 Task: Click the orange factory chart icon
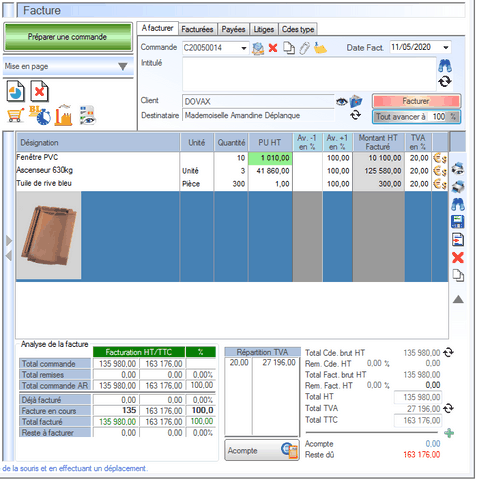pyautogui.click(x=64, y=115)
